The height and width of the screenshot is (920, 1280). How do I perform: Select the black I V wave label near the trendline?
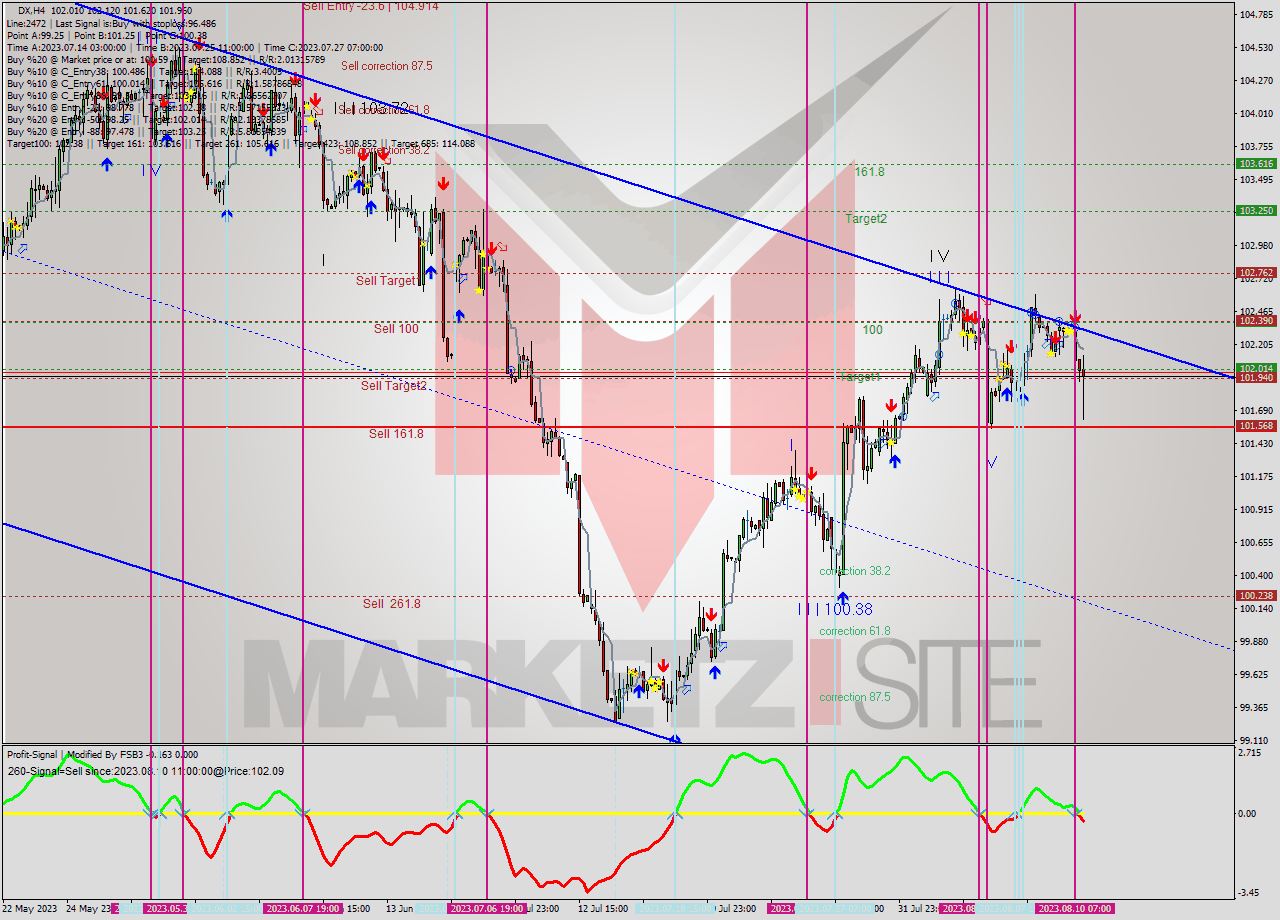click(939, 256)
